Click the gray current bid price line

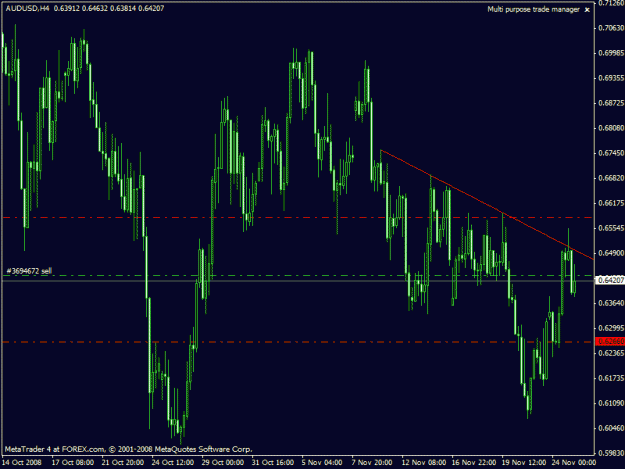pos(298,281)
